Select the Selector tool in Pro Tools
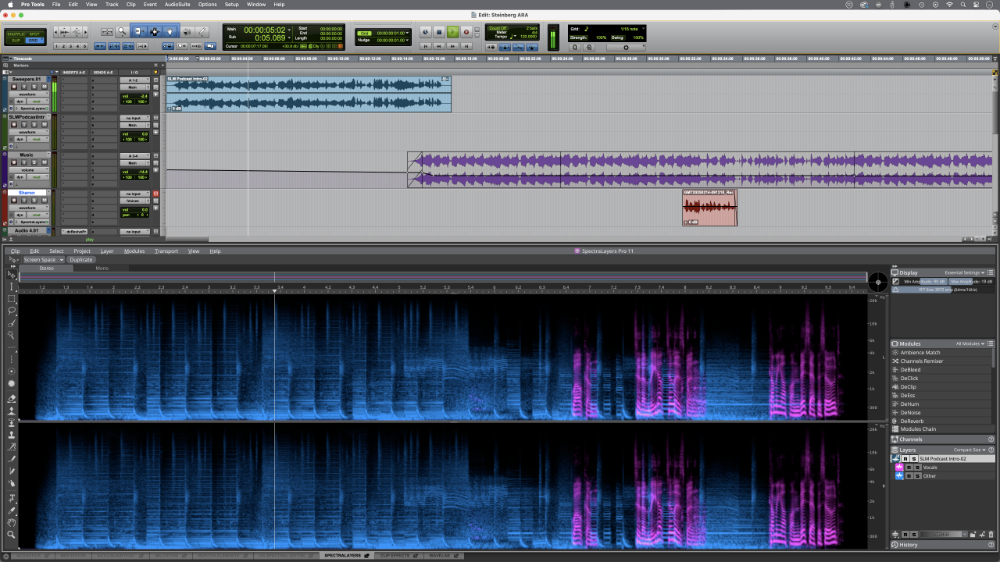Image resolution: width=1000 pixels, height=562 pixels. coord(154,31)
